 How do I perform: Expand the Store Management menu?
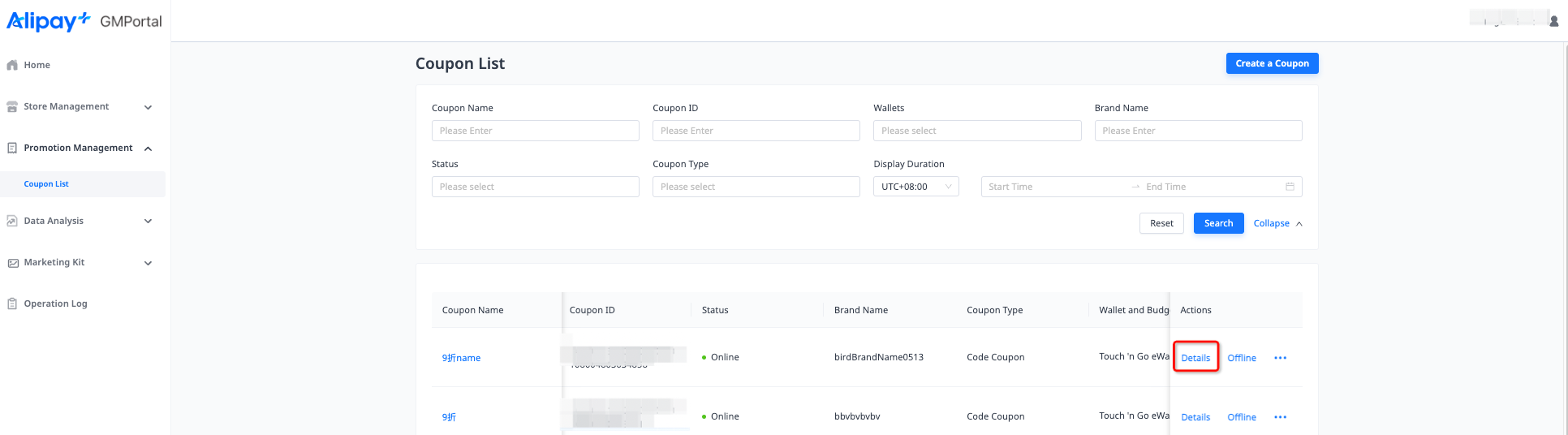[148, 107]
